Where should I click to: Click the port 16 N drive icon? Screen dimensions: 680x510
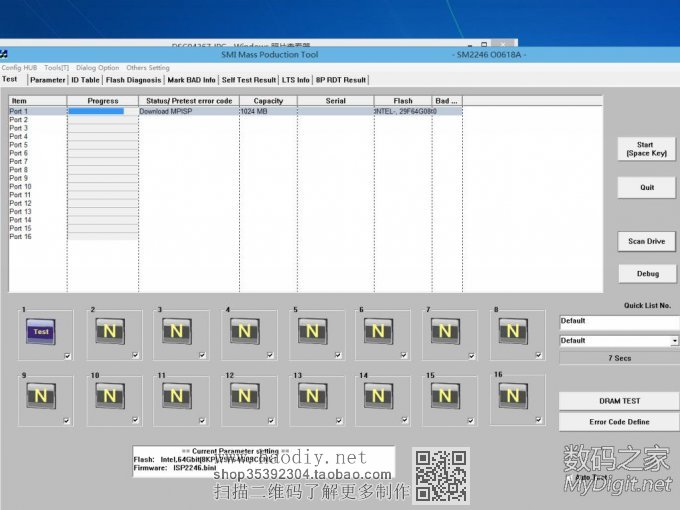pos(513,397)
